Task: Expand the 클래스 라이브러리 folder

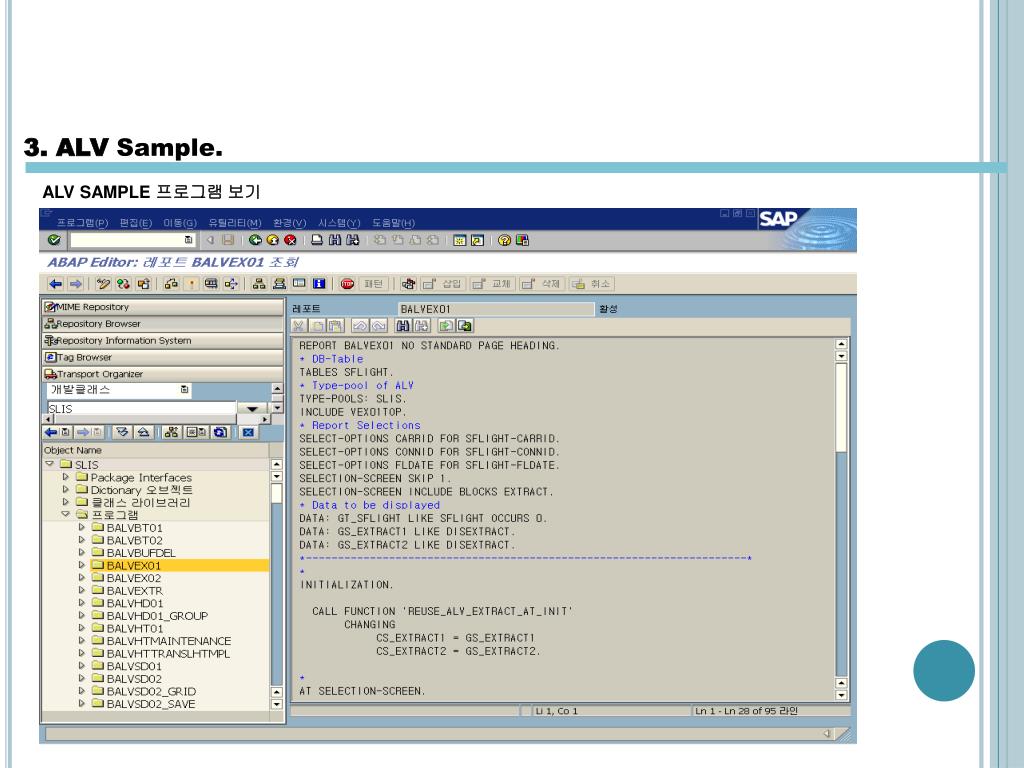Action: [65, 502]
